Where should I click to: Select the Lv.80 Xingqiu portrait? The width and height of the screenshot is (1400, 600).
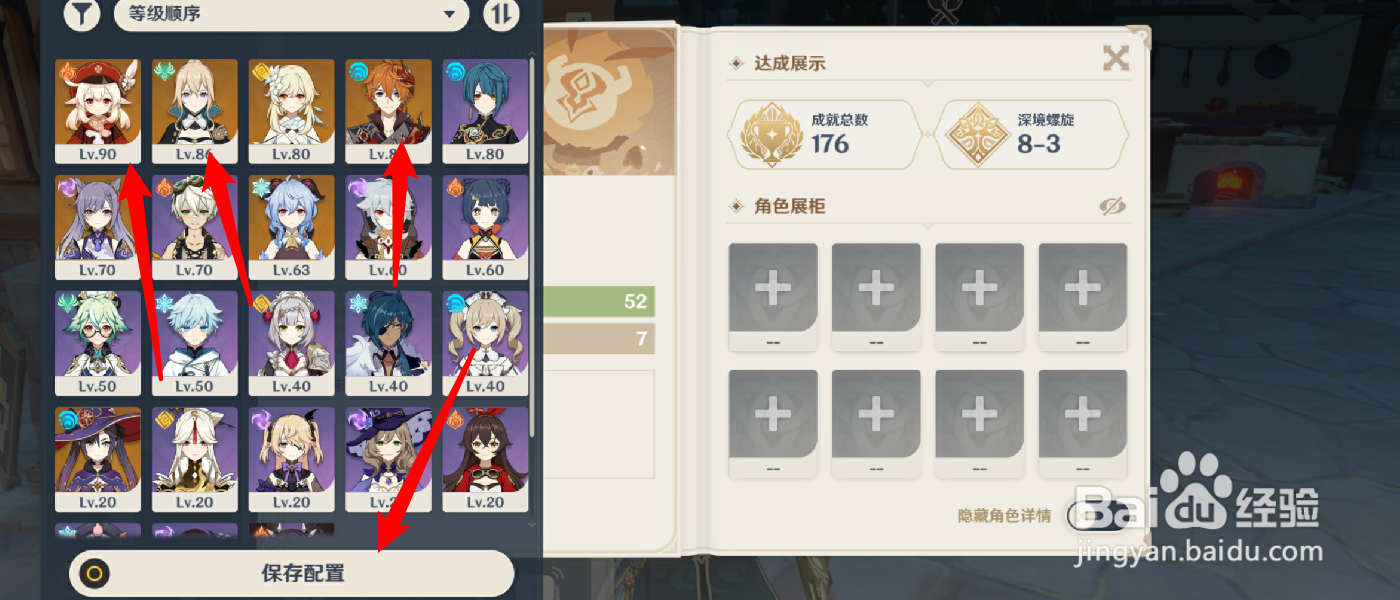click(x=486, y=111)
